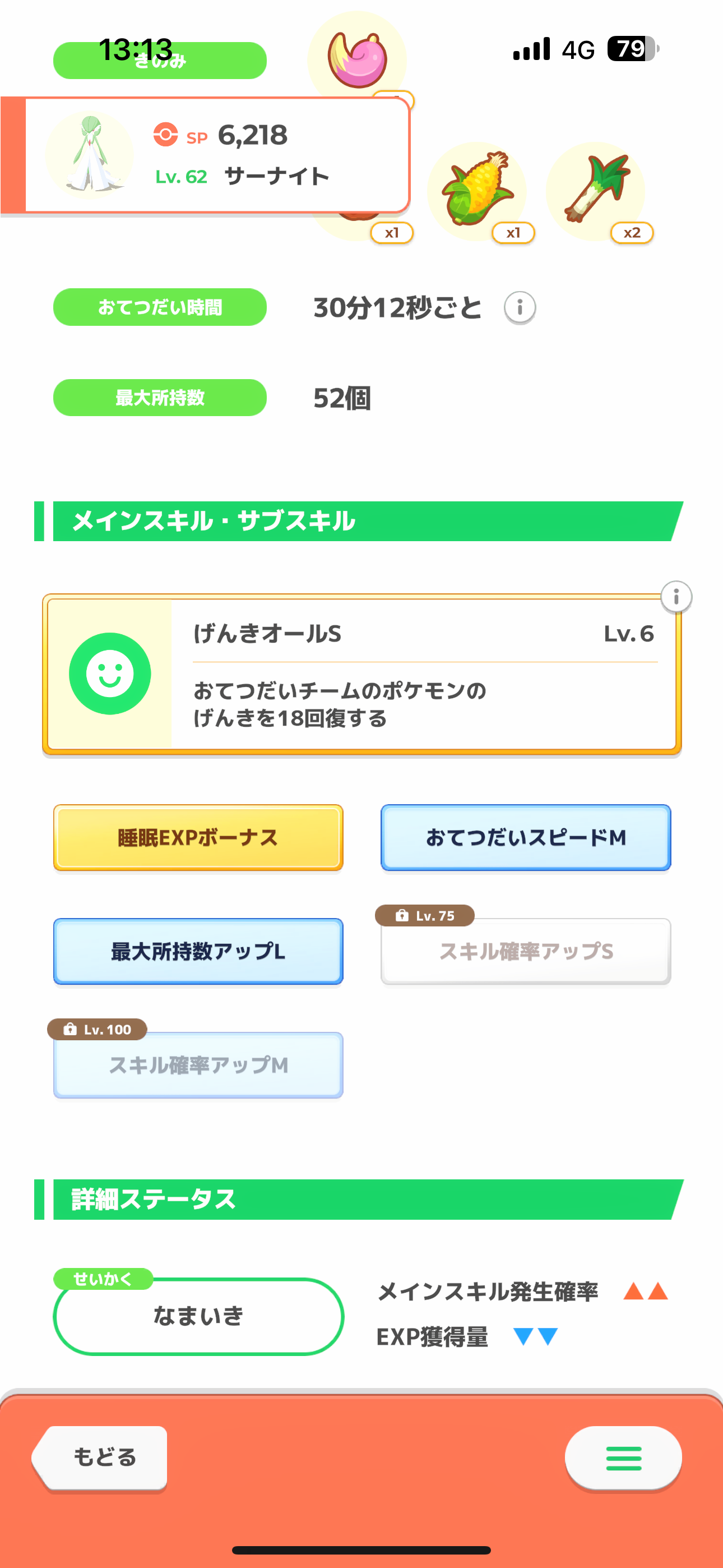The height and width of the screenshot is (1568, 723).
Task: Tap the green smiley skill icon
Action: [x=110, y=673]
